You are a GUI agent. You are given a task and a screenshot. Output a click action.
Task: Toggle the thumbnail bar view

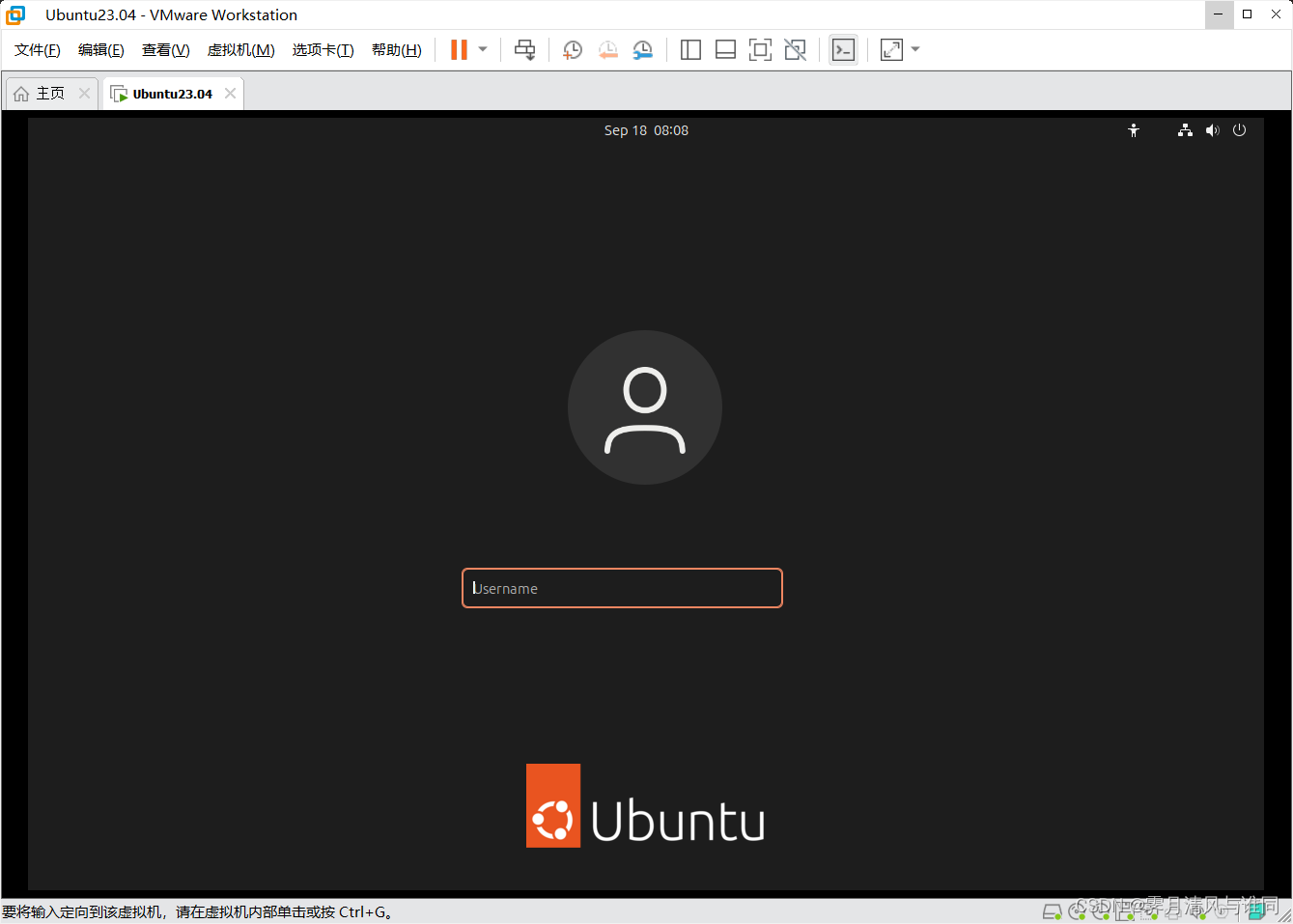coord(725,50)
